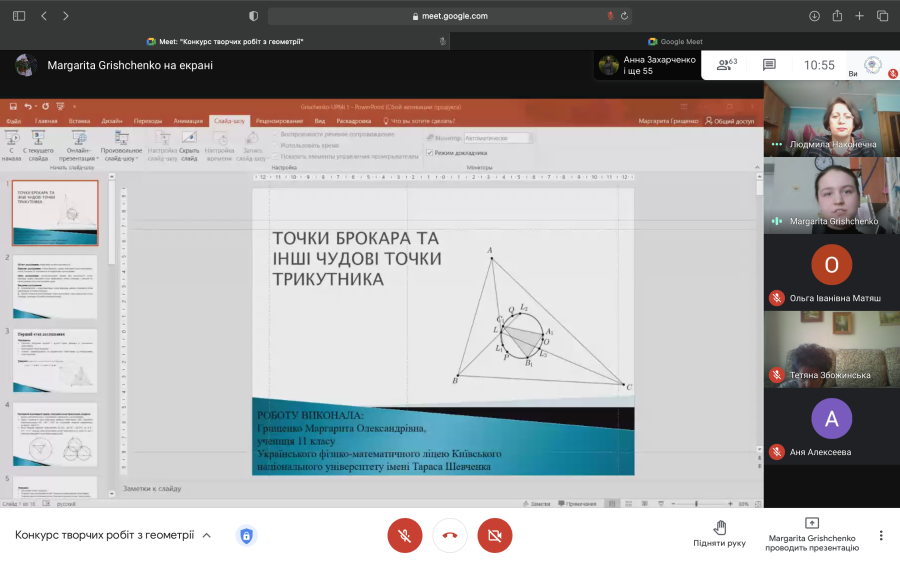
Task: Start slideshow with С начала
Action: pos(11,146)
